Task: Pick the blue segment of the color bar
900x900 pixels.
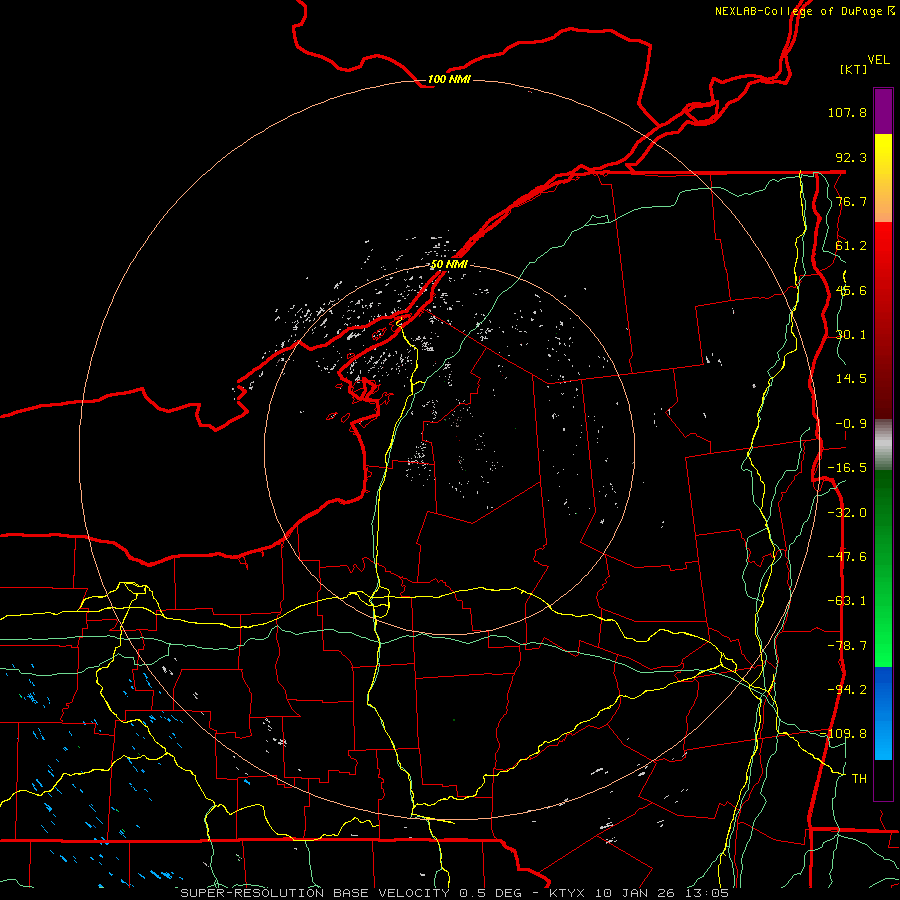Action: click(x=883, y=713)
